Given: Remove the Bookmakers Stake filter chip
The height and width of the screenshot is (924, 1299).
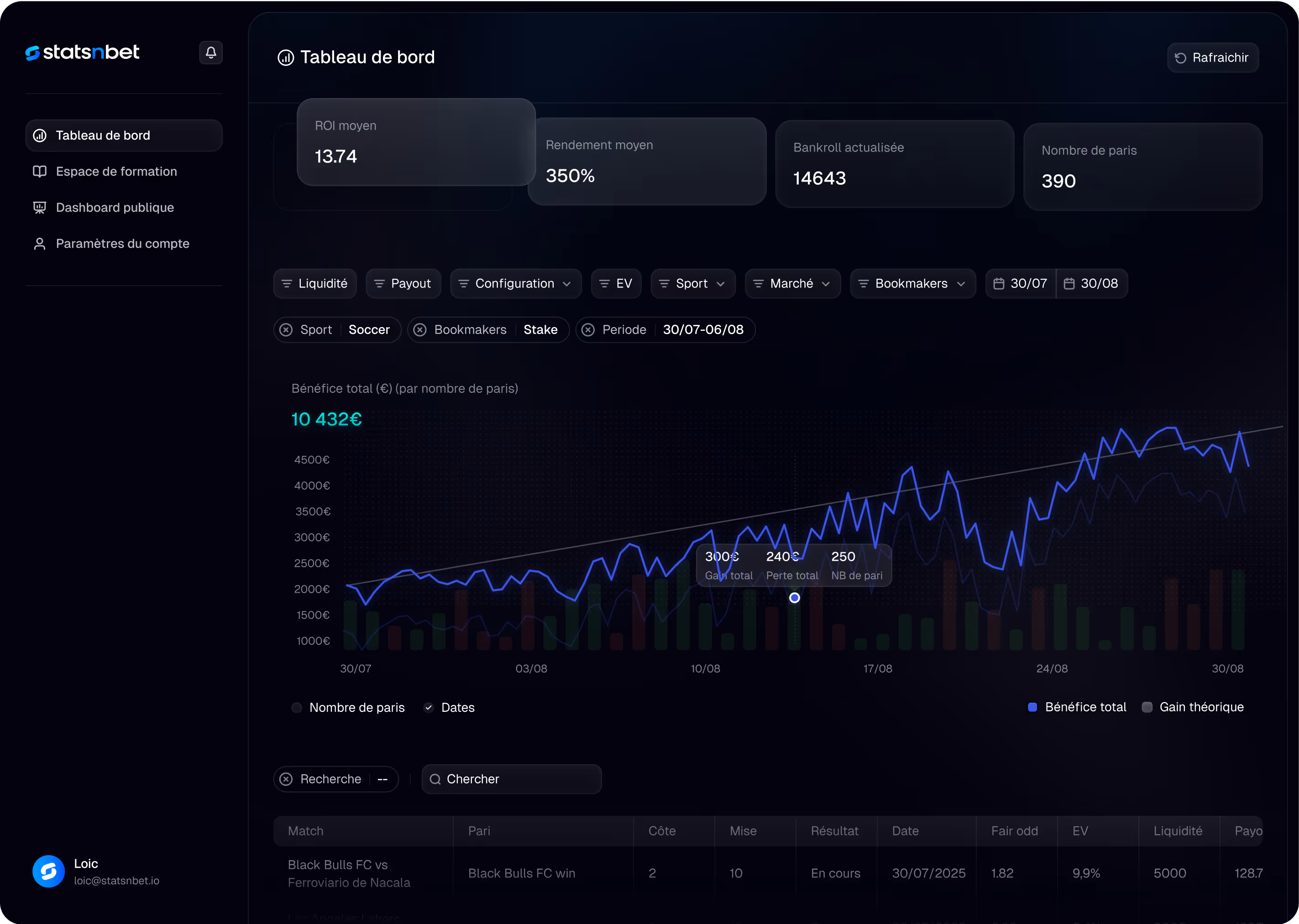Looking at the screenshot, I should coord(420,330).
